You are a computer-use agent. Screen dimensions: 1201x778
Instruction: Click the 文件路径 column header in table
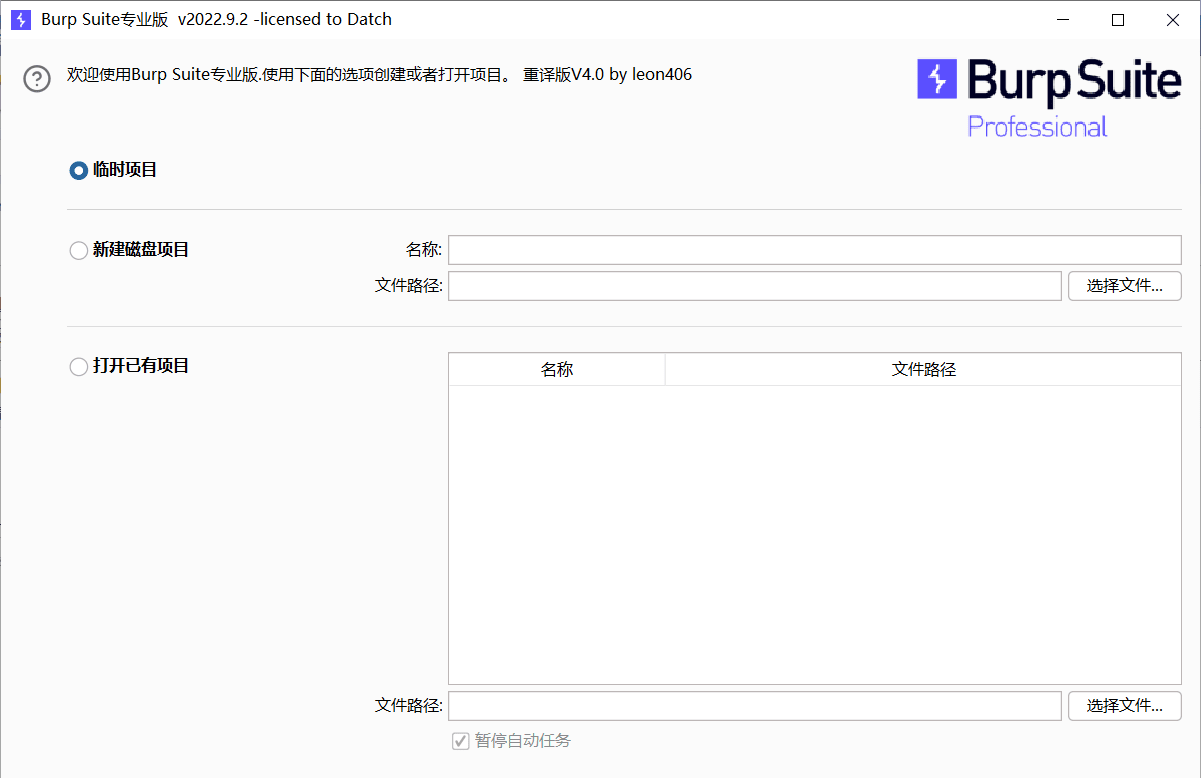(x=923, y=369)
